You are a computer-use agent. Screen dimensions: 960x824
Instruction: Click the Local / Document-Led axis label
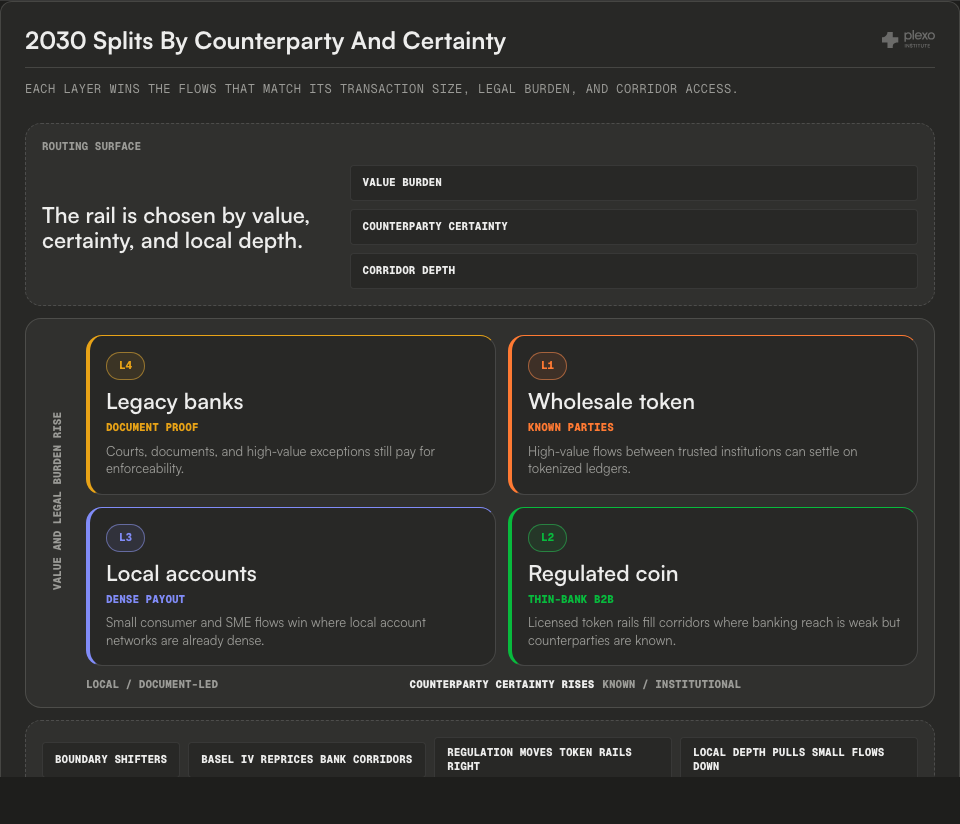click(152, 684)
